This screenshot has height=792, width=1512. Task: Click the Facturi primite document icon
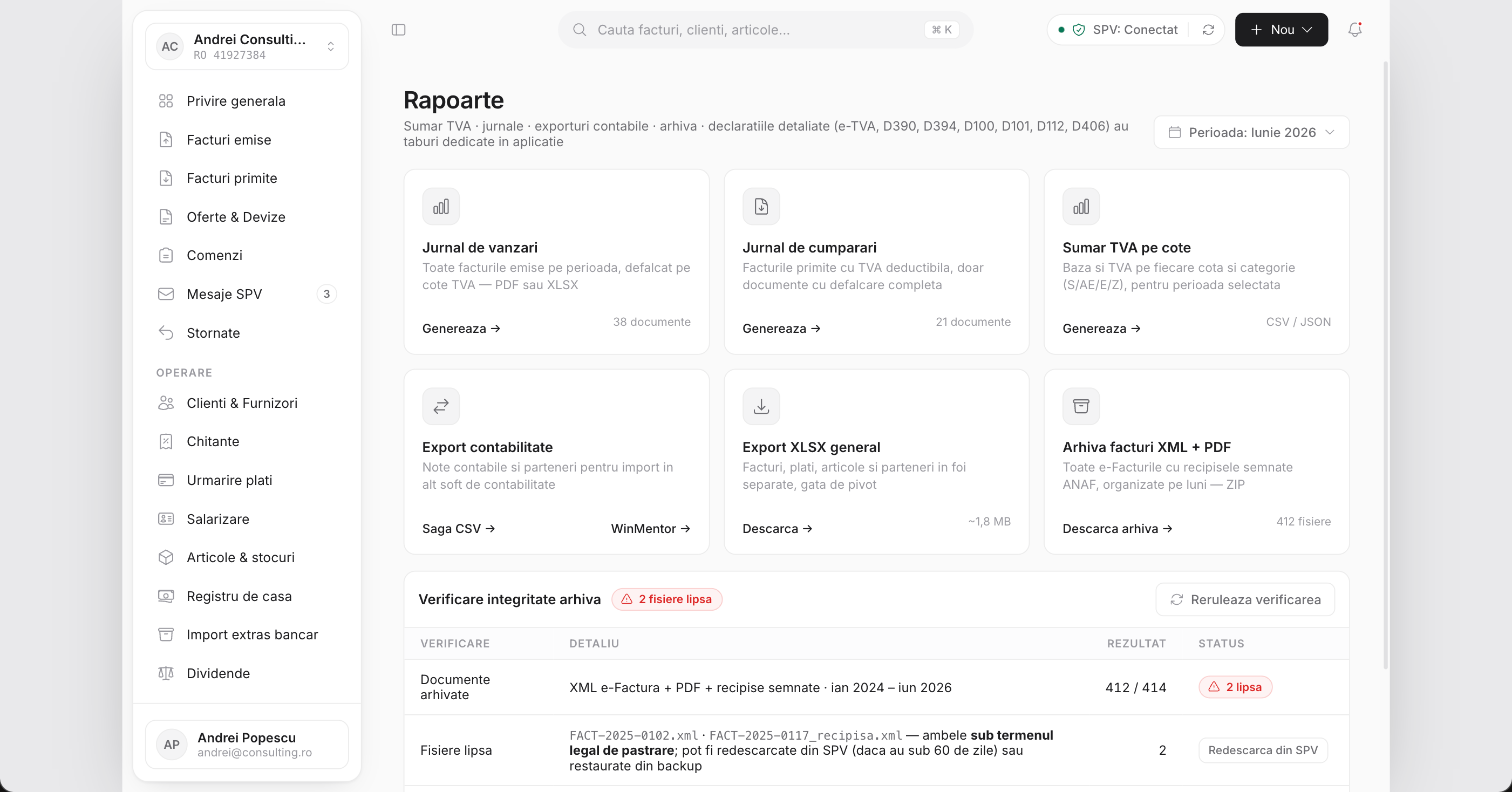pyautogui.click(x=166, y=179)
